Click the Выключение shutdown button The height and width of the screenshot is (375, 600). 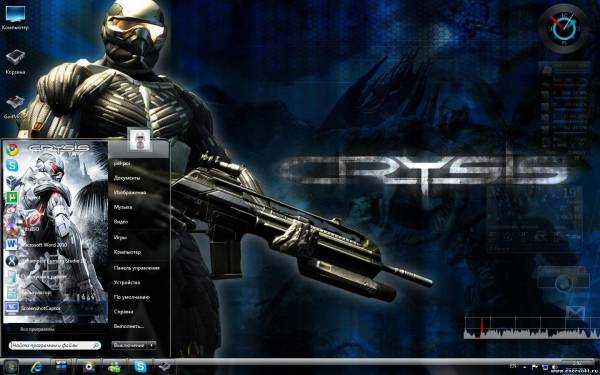(x=129, y=345)
